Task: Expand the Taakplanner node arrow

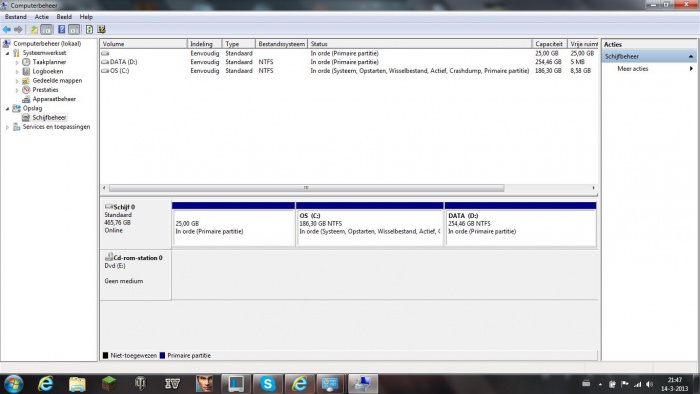Action: [17, 62]
